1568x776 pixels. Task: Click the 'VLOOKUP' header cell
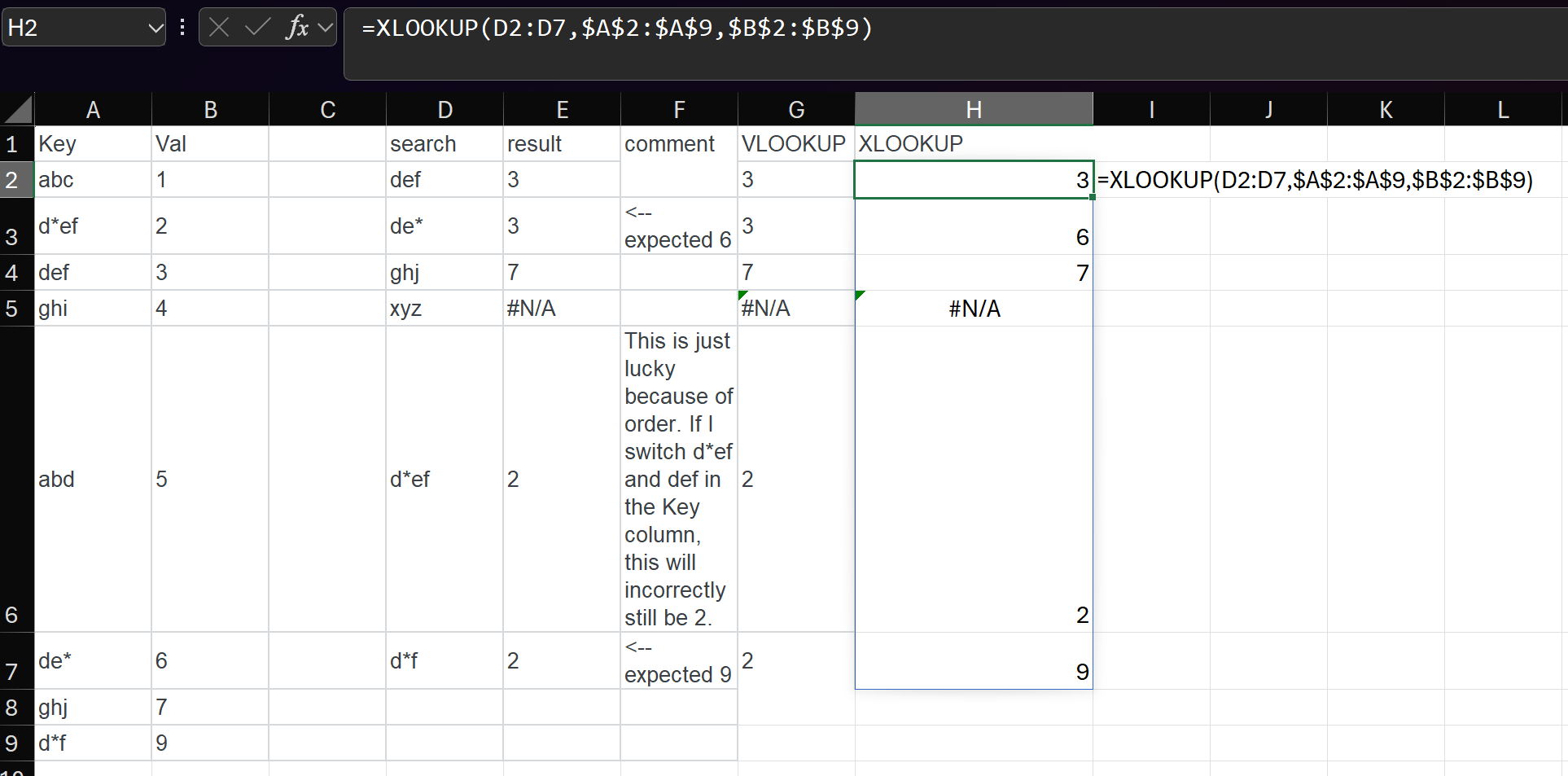pyautogui.click(x=796, y=144)
